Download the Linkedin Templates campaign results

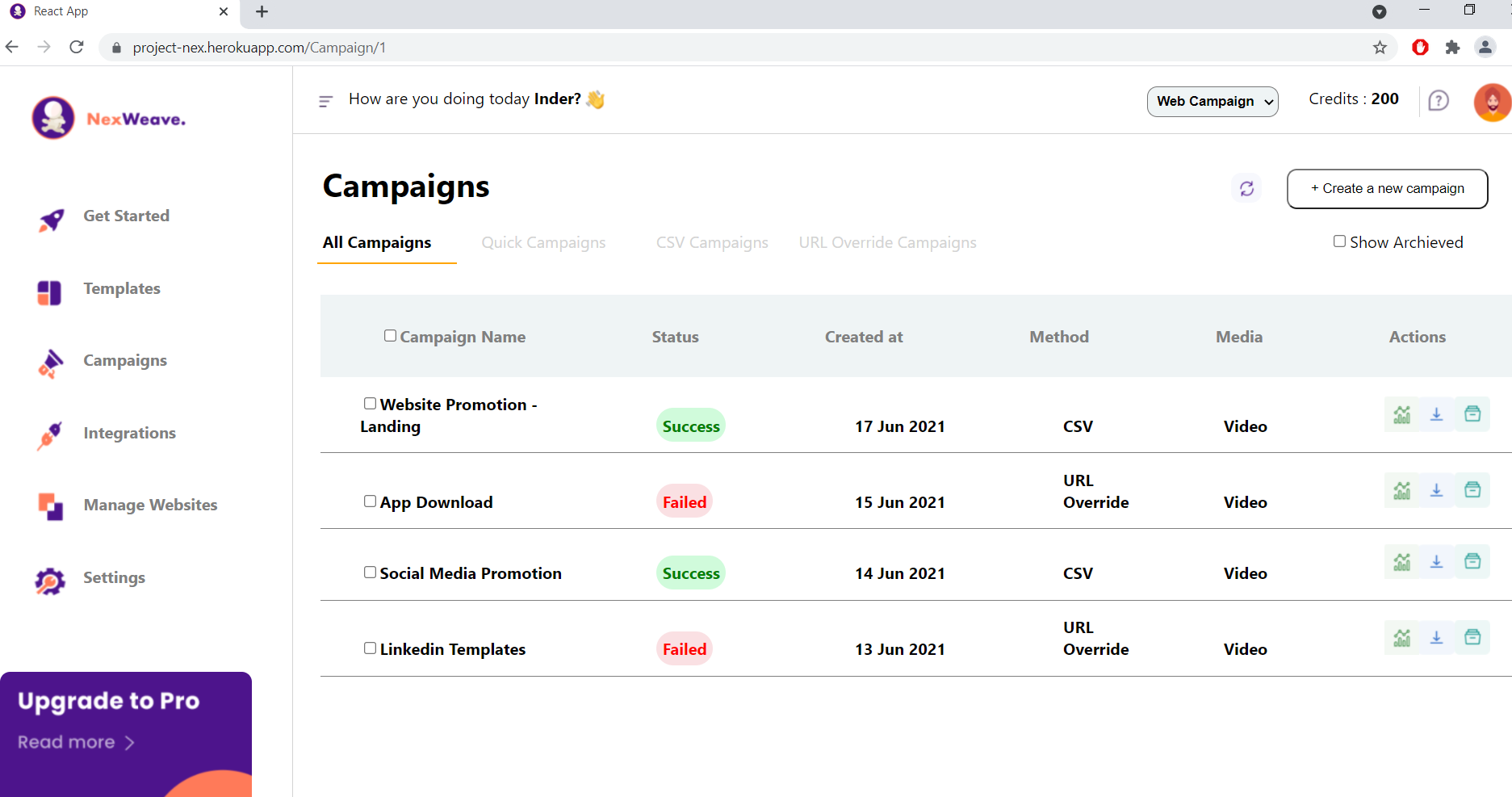point(1436,637)
